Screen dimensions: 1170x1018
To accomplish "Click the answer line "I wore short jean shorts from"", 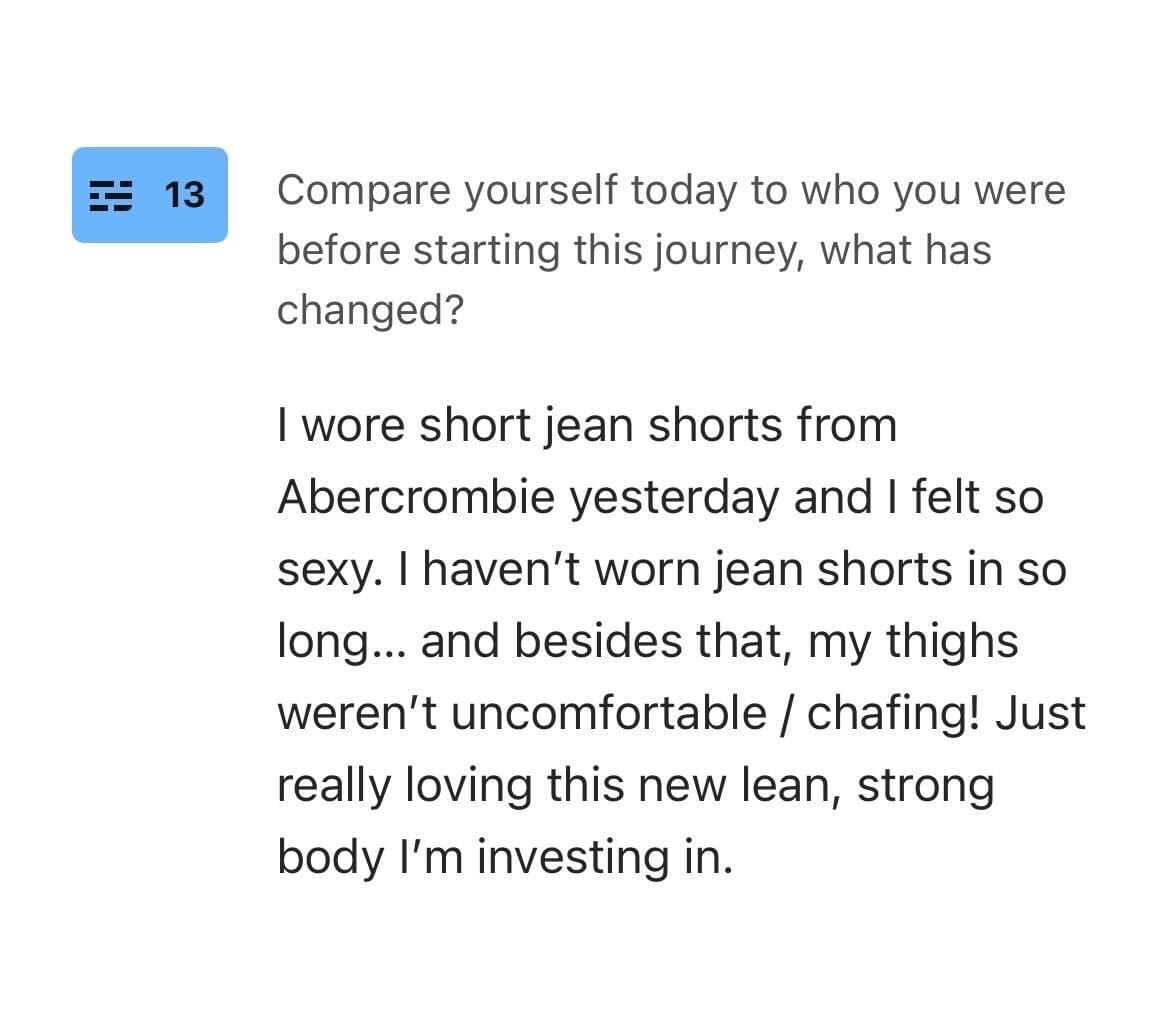I will (587, 425).
